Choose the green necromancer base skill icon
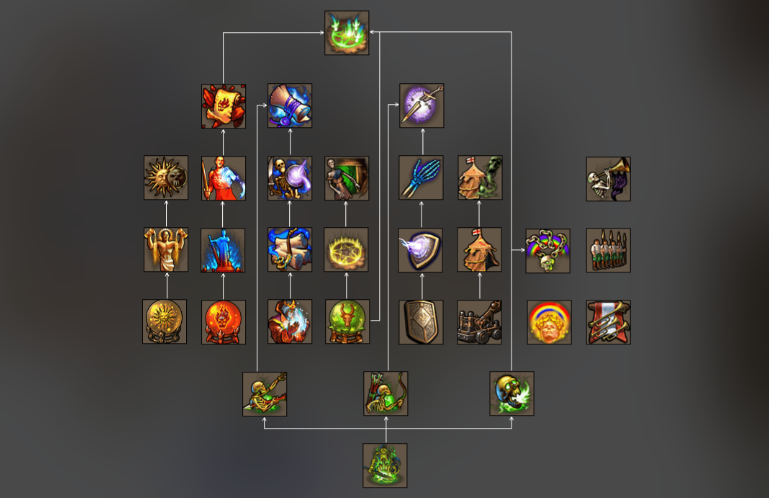The width and height of the screenshot is (769, 498). click(385, 466)
